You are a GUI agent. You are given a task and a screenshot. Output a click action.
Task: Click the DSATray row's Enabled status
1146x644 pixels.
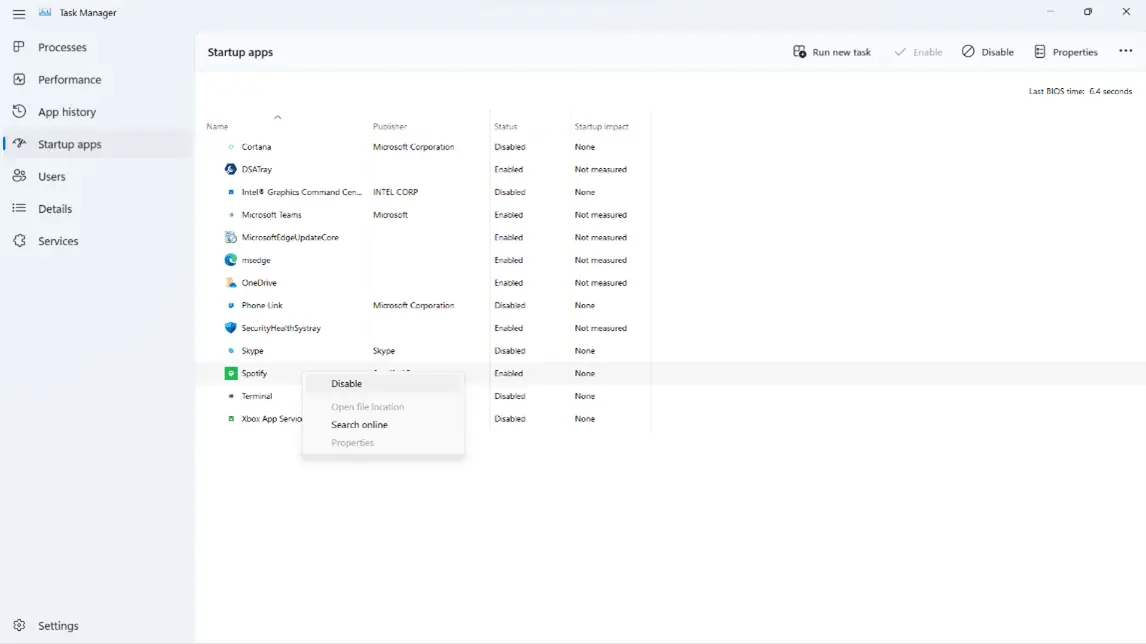point(509,169)
